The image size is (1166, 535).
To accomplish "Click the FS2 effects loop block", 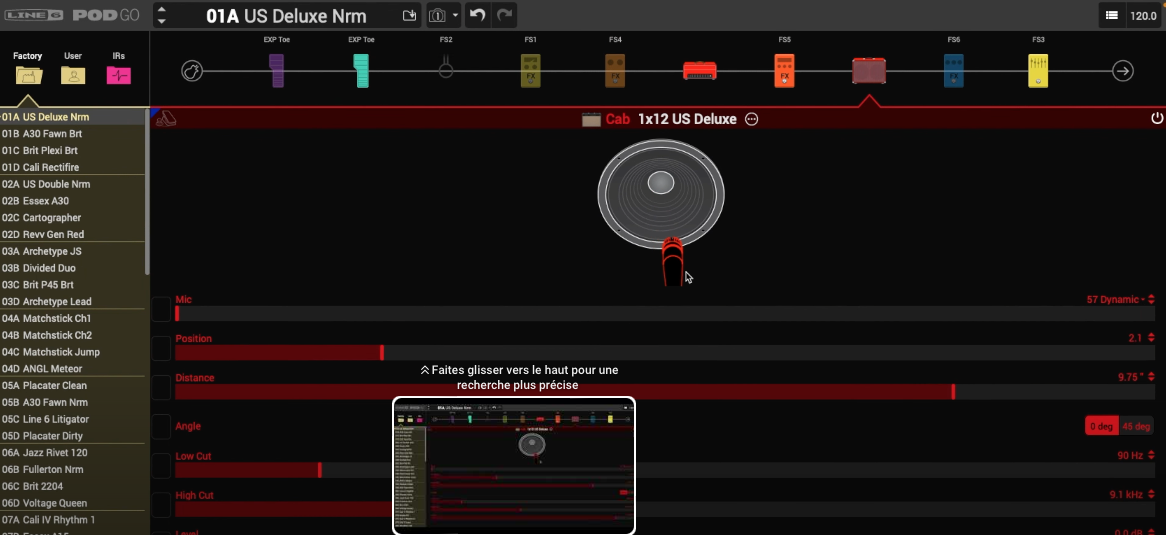I will [x=446, y=70].
